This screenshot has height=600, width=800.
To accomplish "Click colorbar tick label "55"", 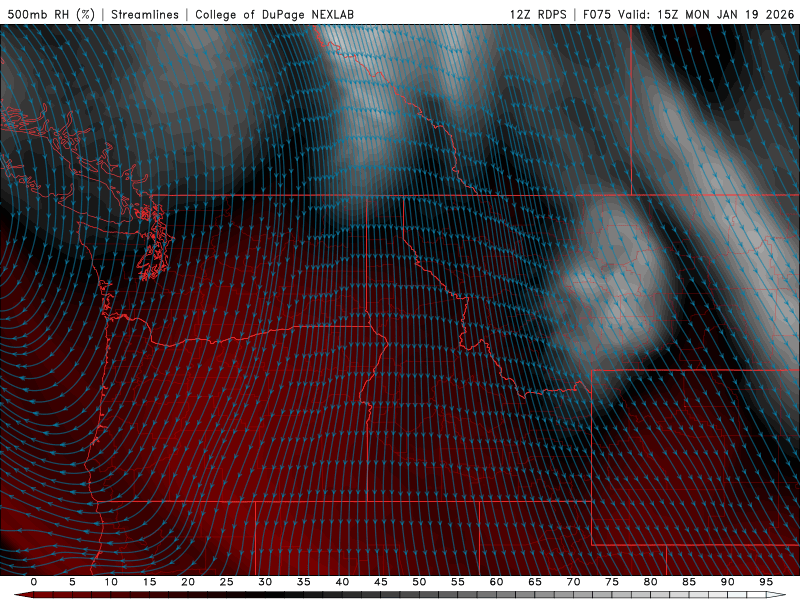I will pos(458,582).
